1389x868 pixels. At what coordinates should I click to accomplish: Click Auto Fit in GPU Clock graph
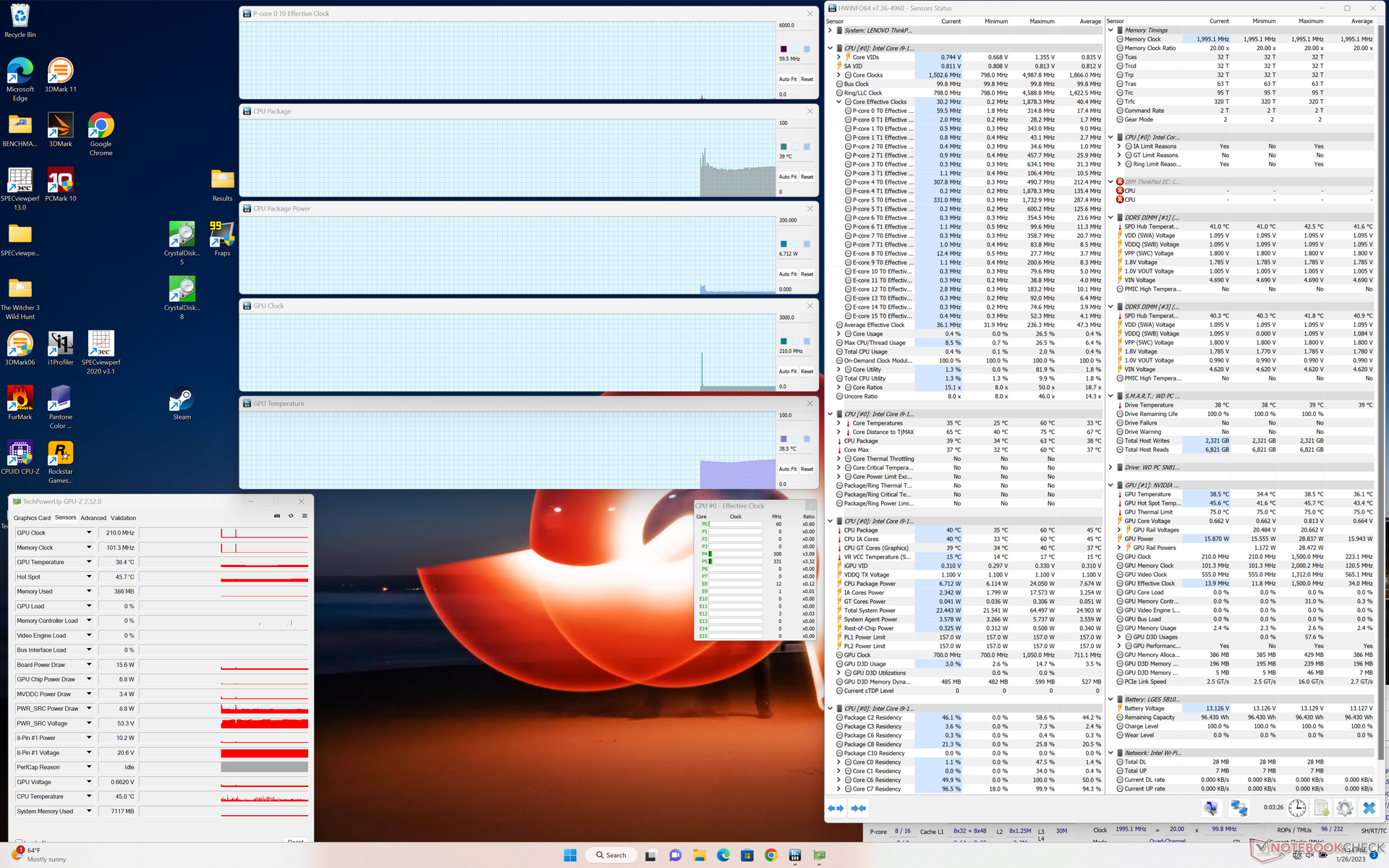point(788,371)
